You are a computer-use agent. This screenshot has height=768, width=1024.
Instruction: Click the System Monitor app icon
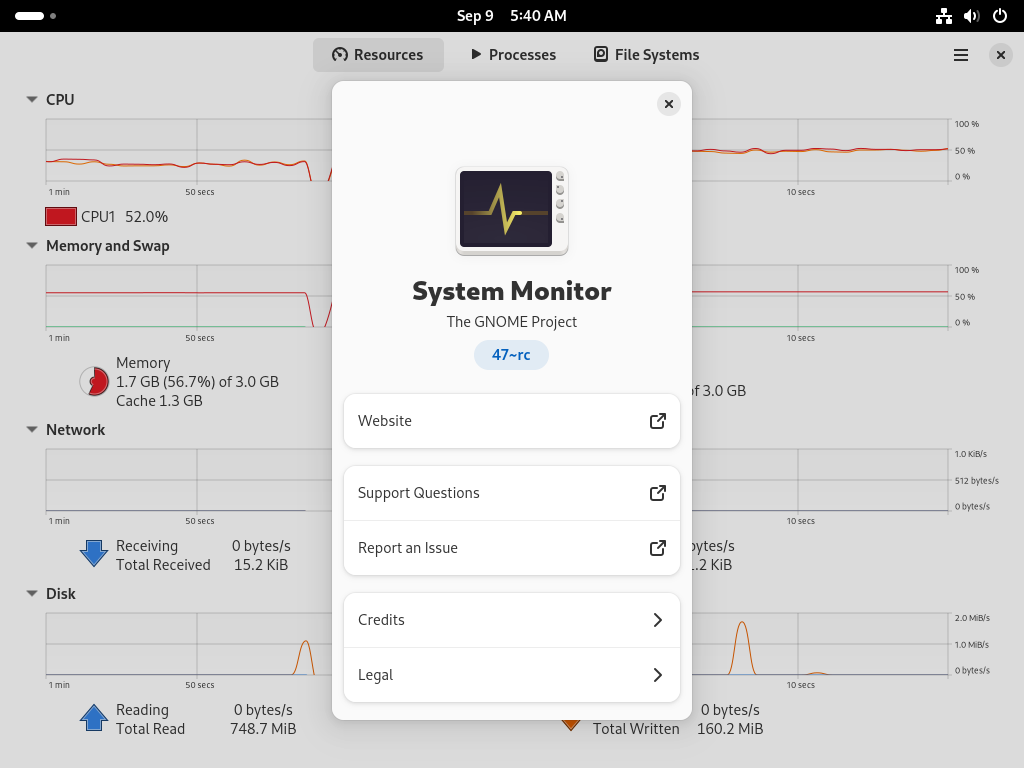512,210
